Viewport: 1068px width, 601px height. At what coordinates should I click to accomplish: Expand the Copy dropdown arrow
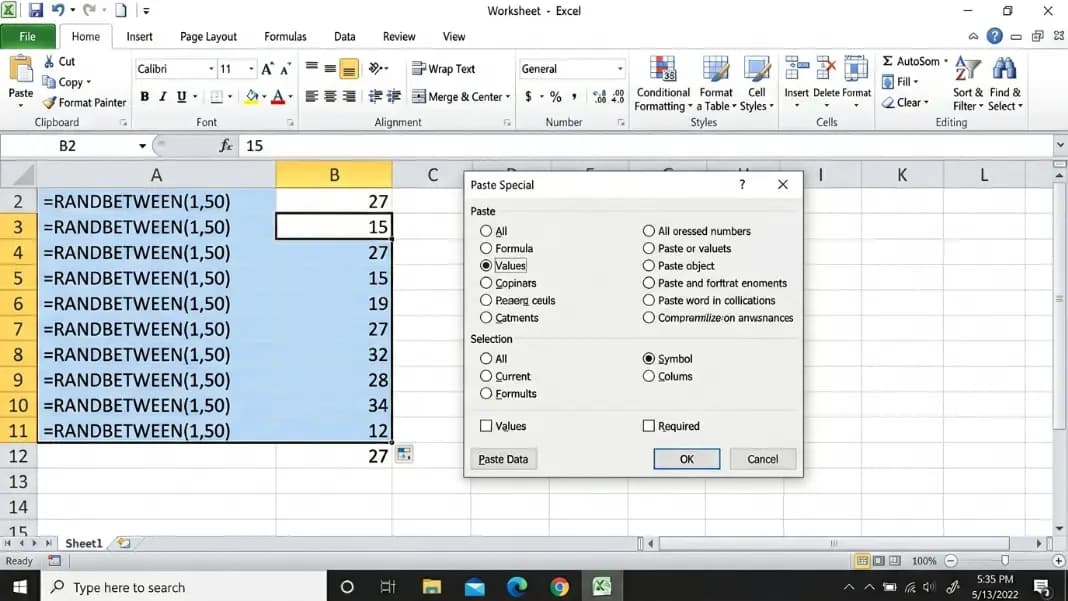(x=89, y=82)
